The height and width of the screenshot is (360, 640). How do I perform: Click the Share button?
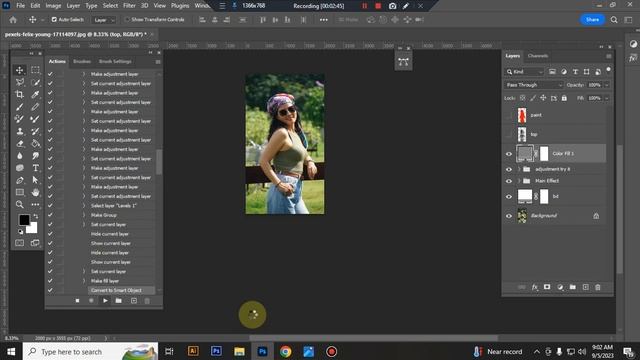coord(592,20)
